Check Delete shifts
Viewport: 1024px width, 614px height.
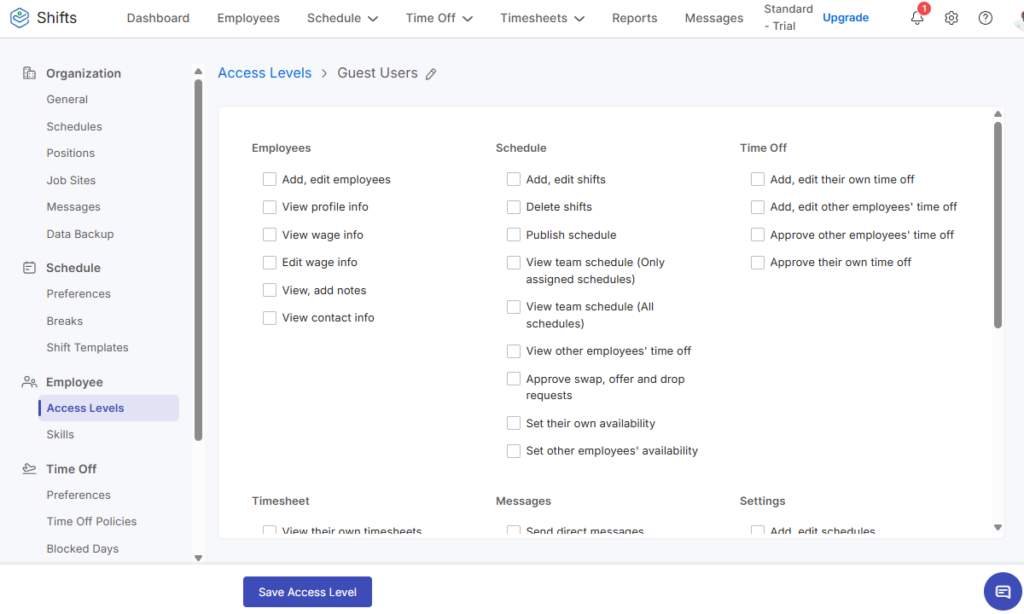click(x=513, y=206)
